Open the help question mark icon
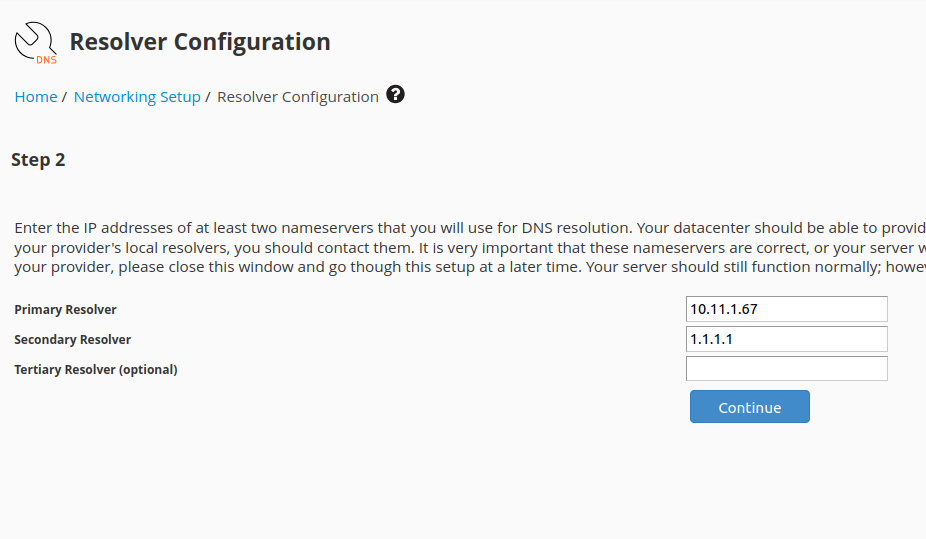This screenshot has width=926, height=539. click(396, 95)
